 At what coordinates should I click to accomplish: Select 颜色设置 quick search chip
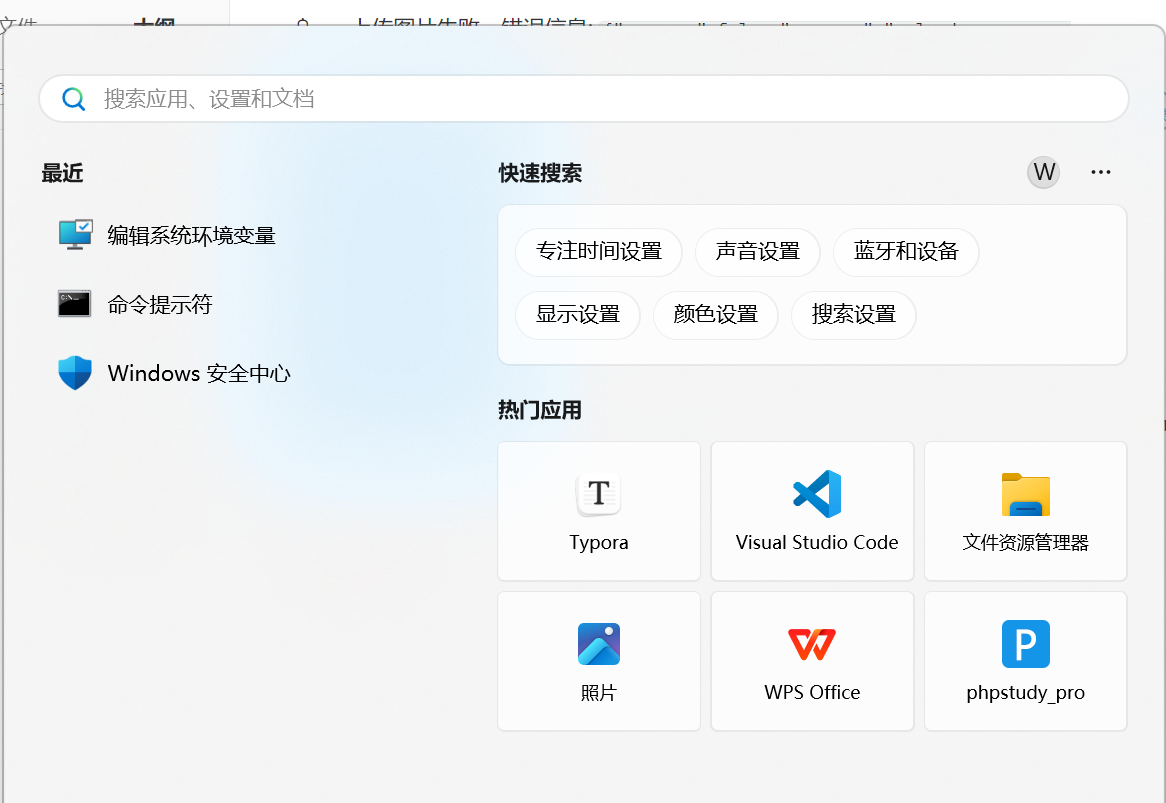[x=715, y=315]
